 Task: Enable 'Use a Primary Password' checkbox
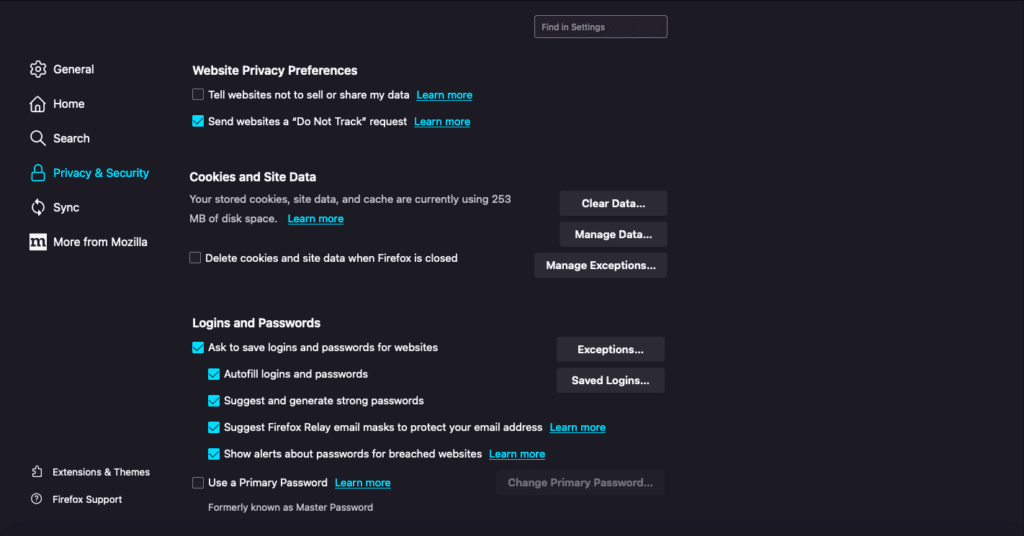pos(198,482)
